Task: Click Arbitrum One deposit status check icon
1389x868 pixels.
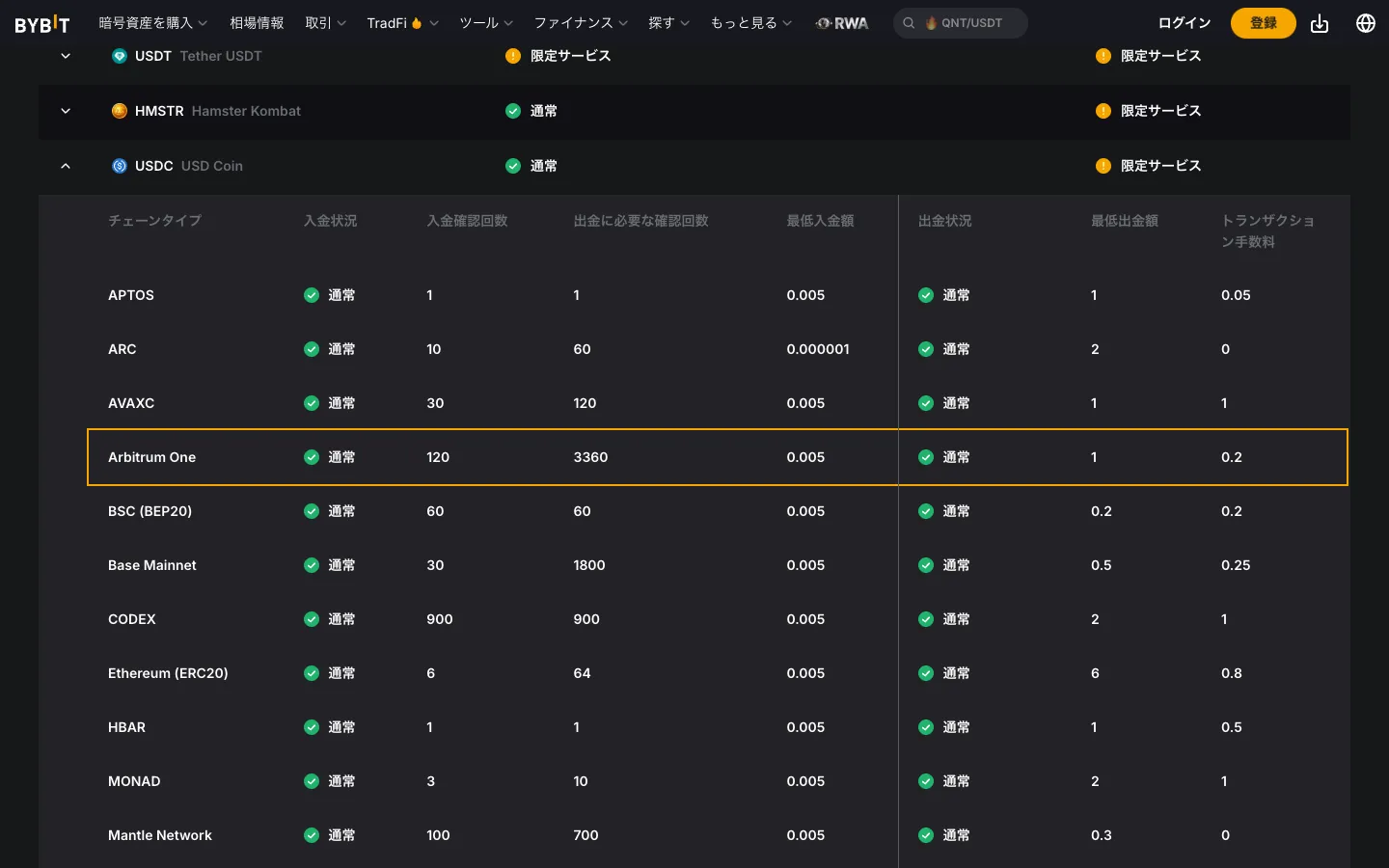Action: coord(312,457)
